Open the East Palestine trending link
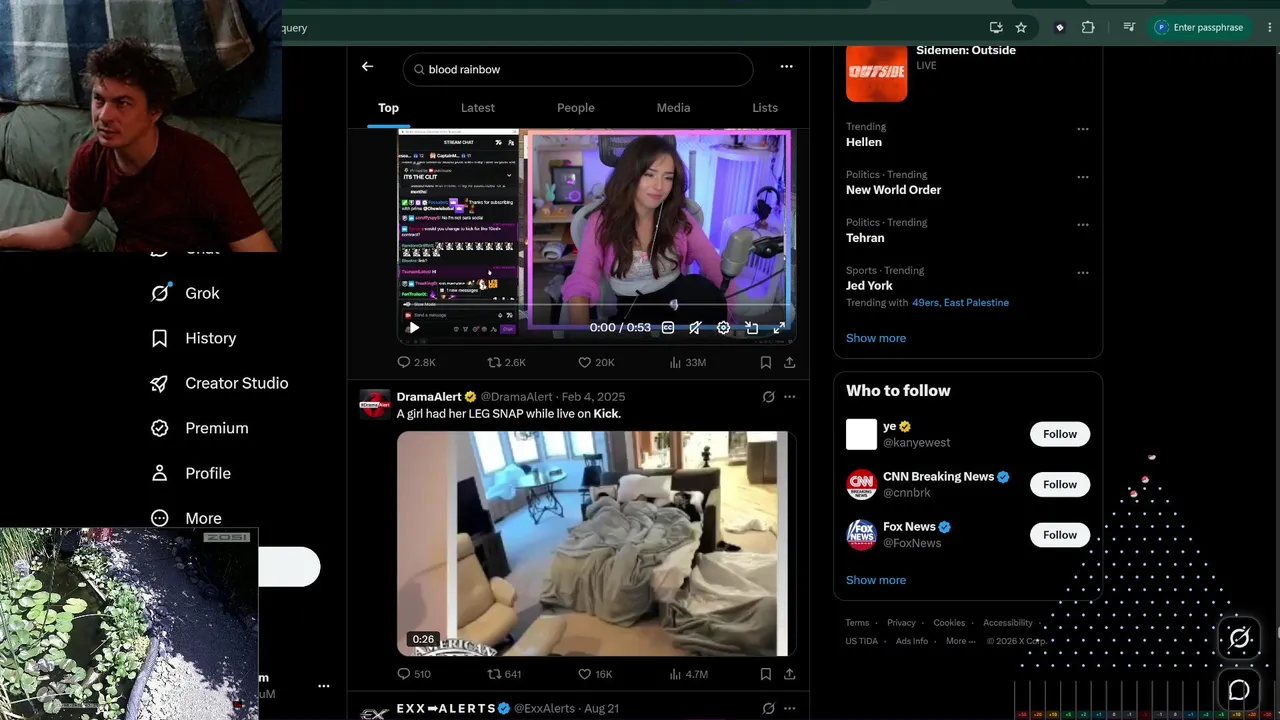The height and width of the screenshot is (720, 1280). [x=976, y=303]
